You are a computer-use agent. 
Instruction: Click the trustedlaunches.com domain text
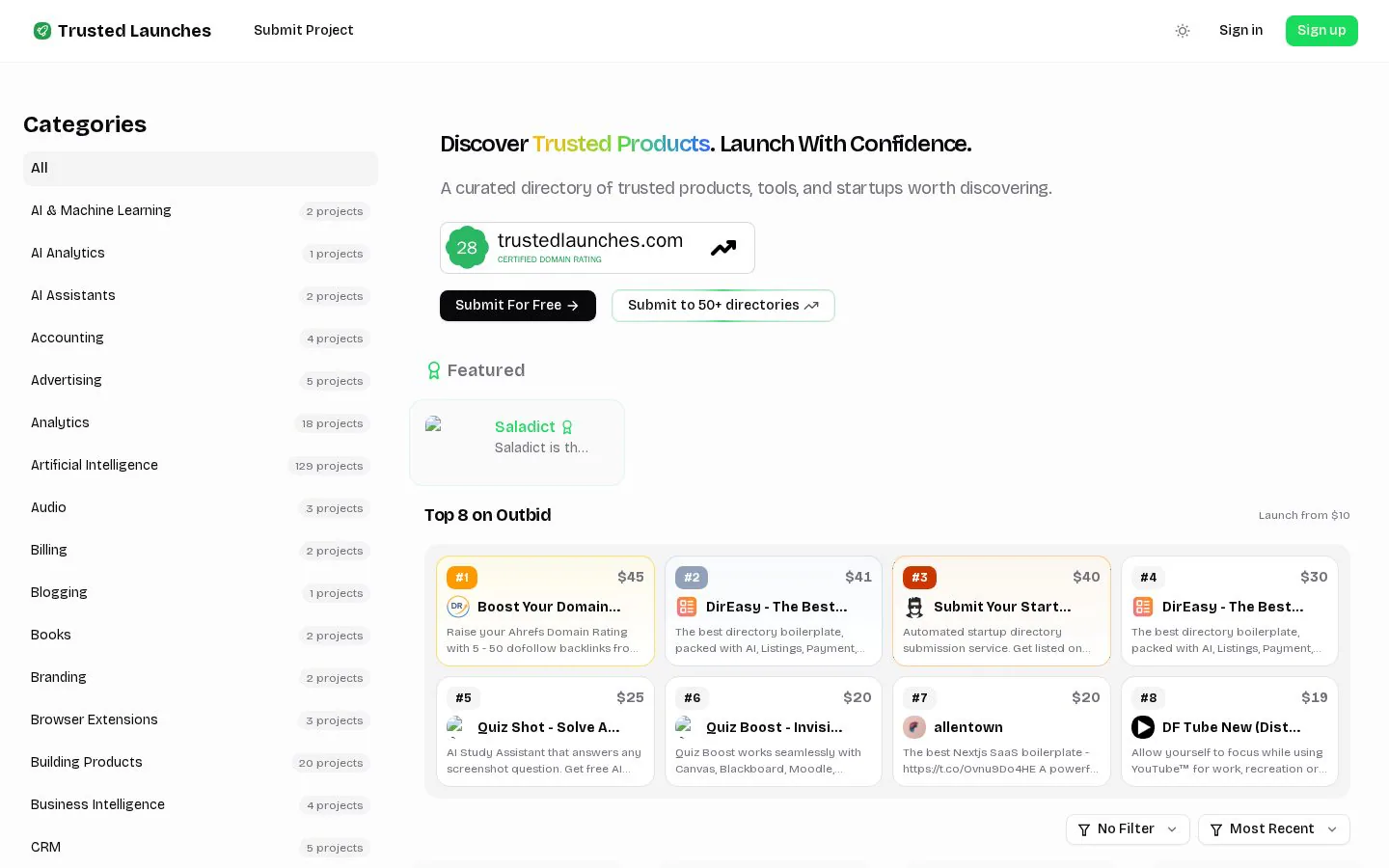tap(590, 240)
